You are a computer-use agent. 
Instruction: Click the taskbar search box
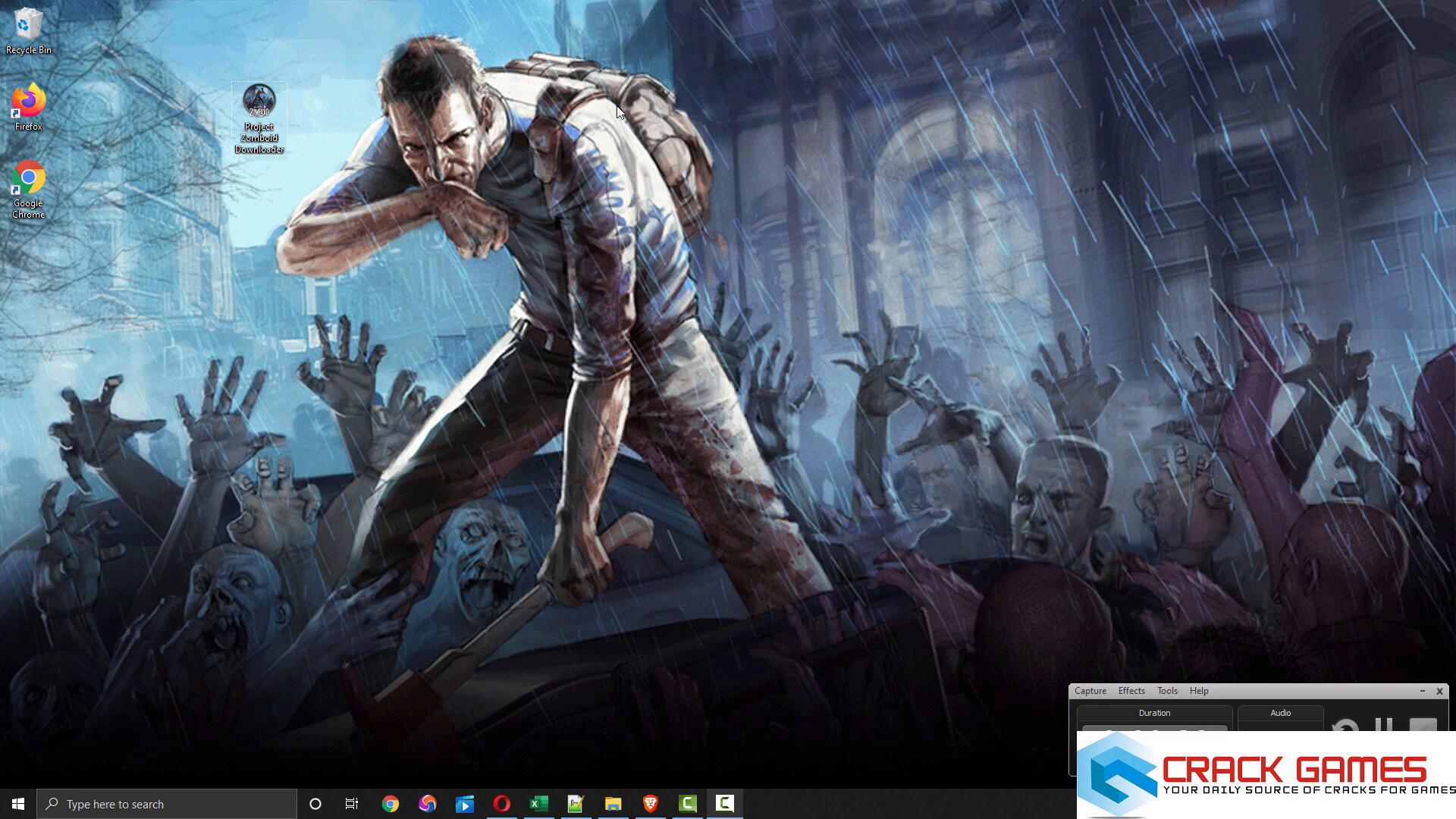click(167, 804)
